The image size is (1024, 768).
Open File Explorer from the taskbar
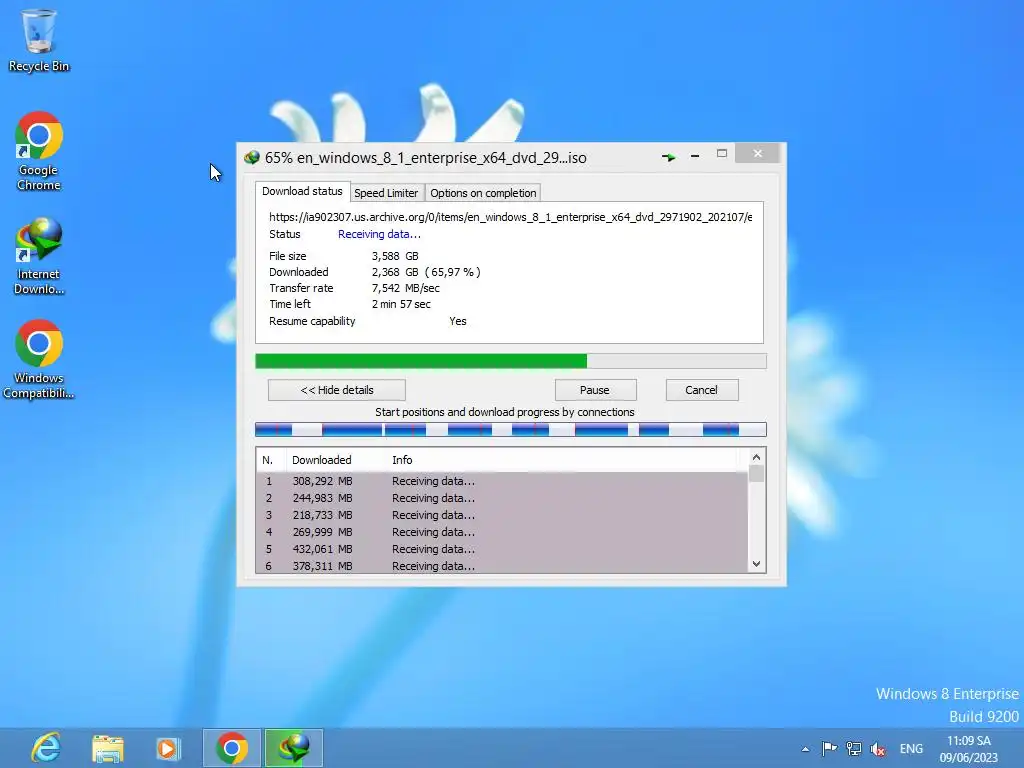pyautogui.click(x=108, y=748)
